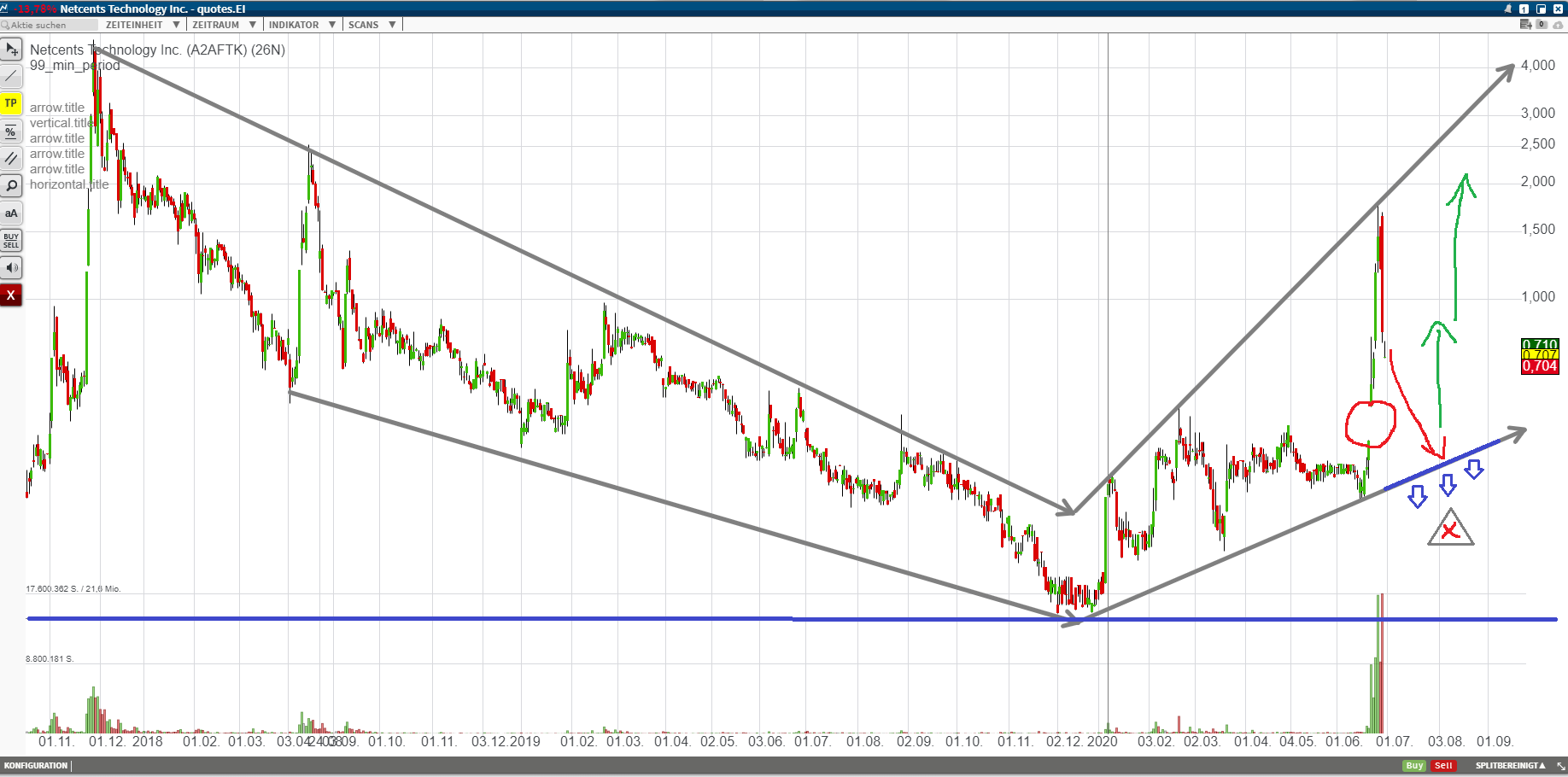
Task: Open the SCANS dropdown menu
Action: (x=372, y=25)
